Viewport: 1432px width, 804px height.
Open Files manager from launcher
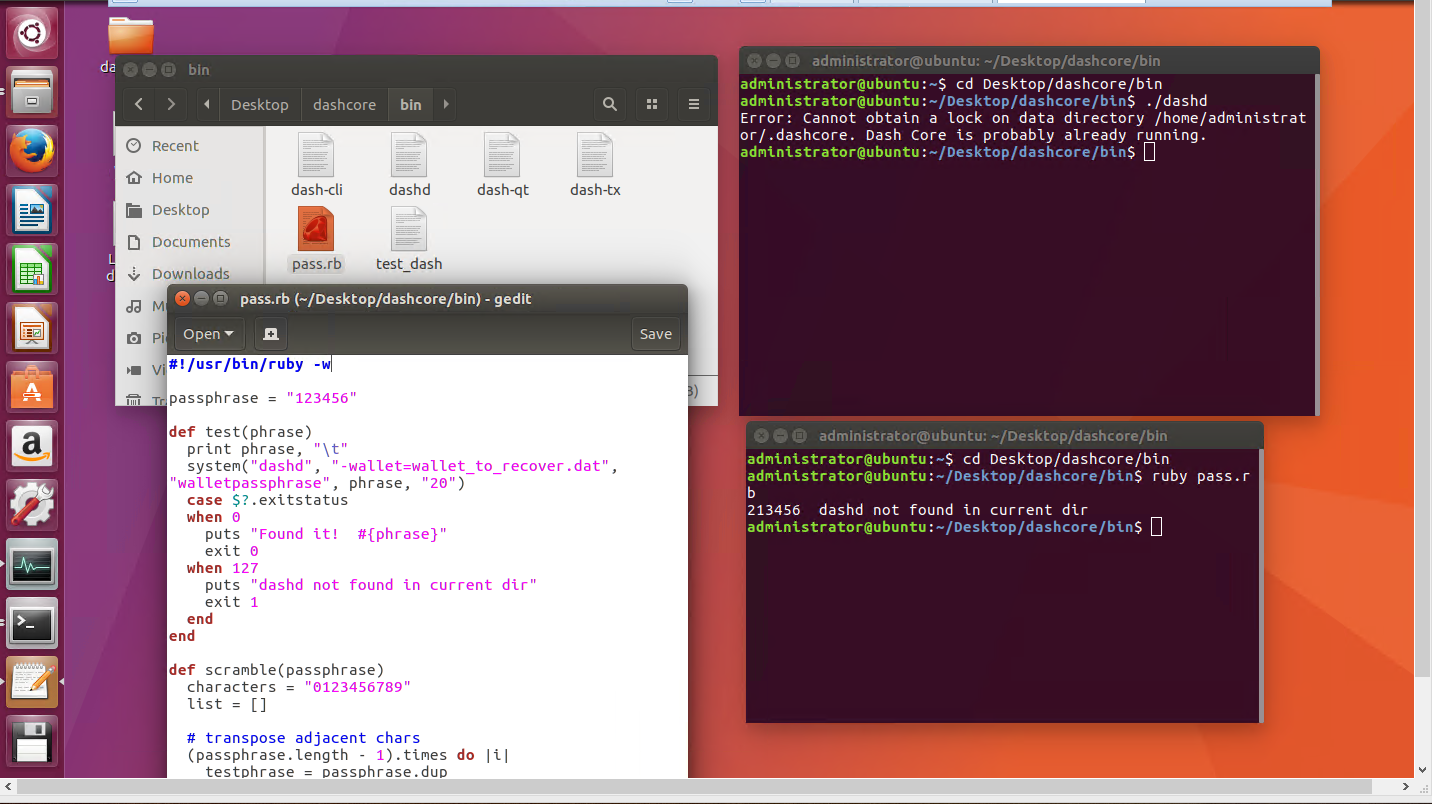coord(33,92)
